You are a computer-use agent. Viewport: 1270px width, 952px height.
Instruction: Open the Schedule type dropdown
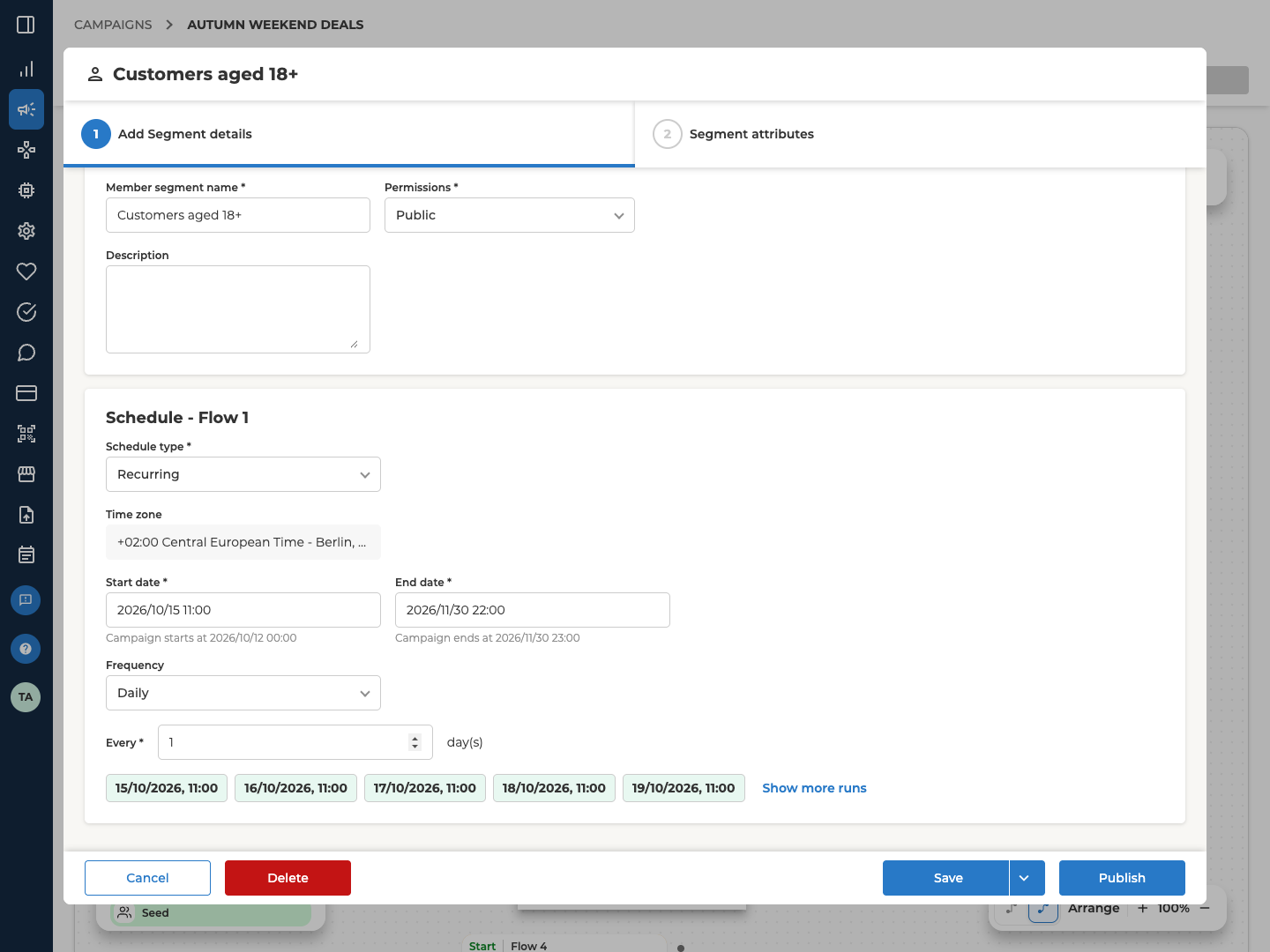pyautogui.click(x=243, y=474)
